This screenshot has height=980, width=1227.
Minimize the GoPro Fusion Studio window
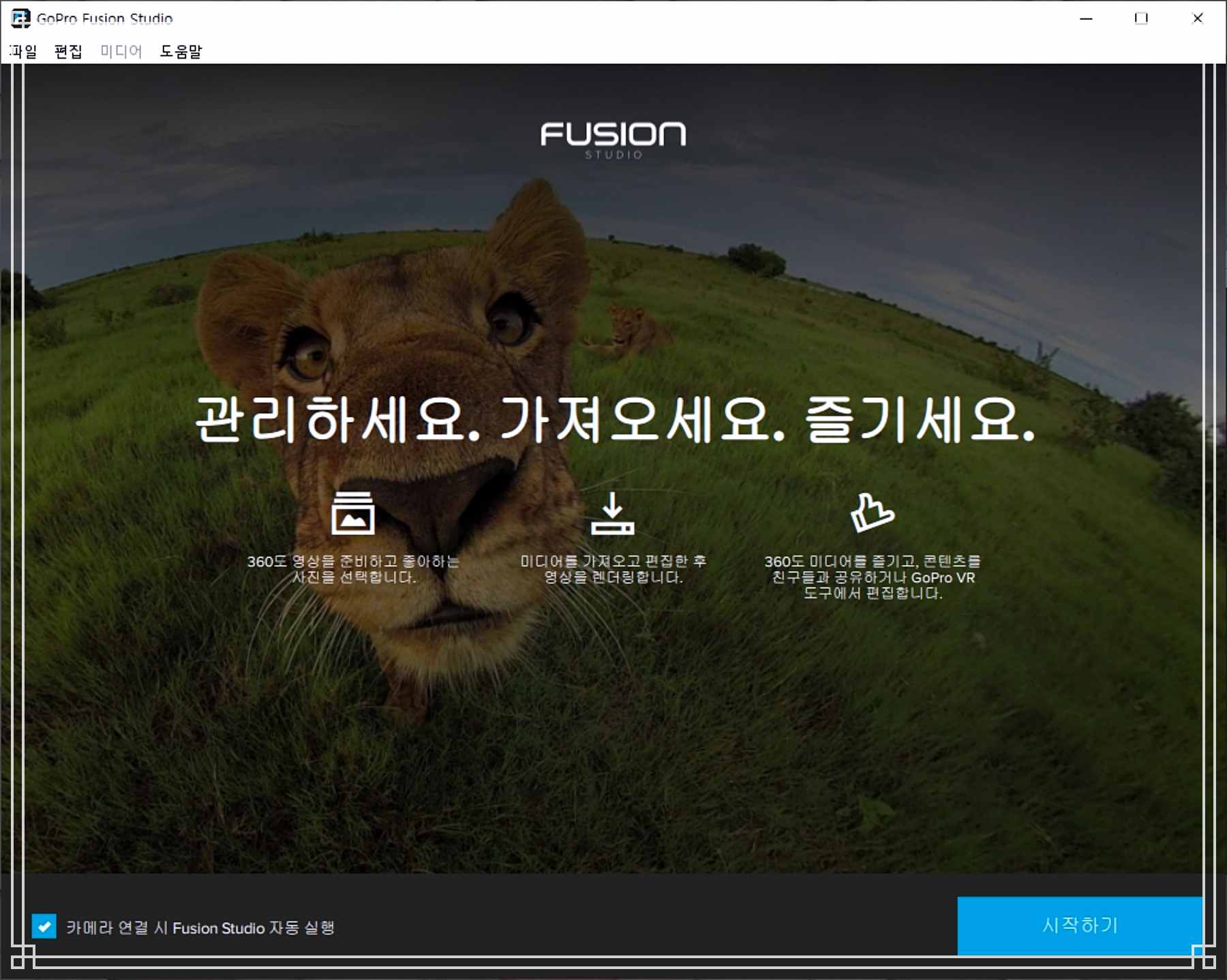(1086, 18)
